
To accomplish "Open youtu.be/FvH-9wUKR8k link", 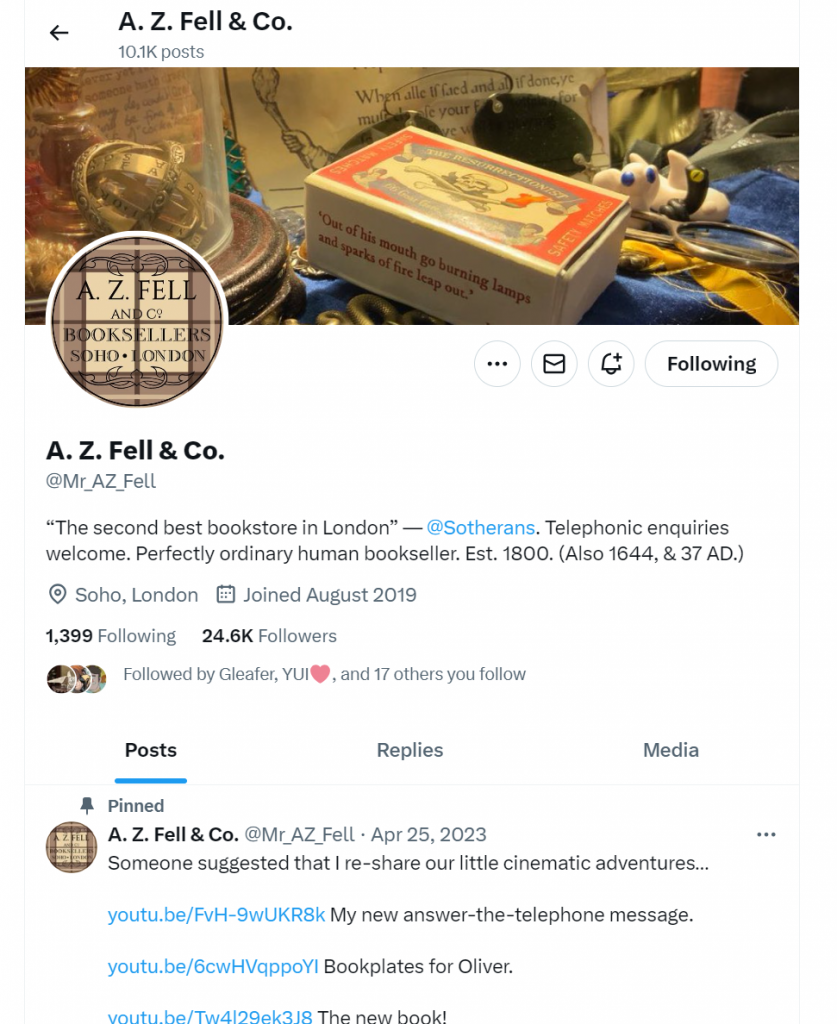I will tap(216, 914).
